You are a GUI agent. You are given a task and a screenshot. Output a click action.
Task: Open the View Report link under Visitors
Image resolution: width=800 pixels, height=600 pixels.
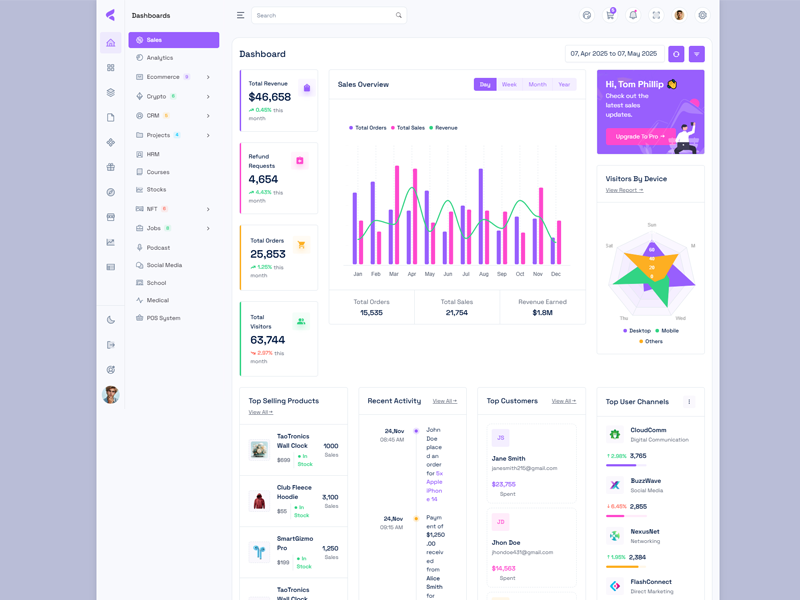click(624, 190)
